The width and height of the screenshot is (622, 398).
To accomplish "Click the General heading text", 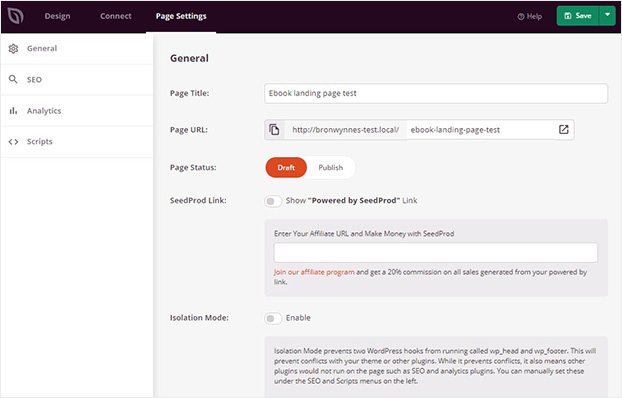I will (x=189, y=58).
